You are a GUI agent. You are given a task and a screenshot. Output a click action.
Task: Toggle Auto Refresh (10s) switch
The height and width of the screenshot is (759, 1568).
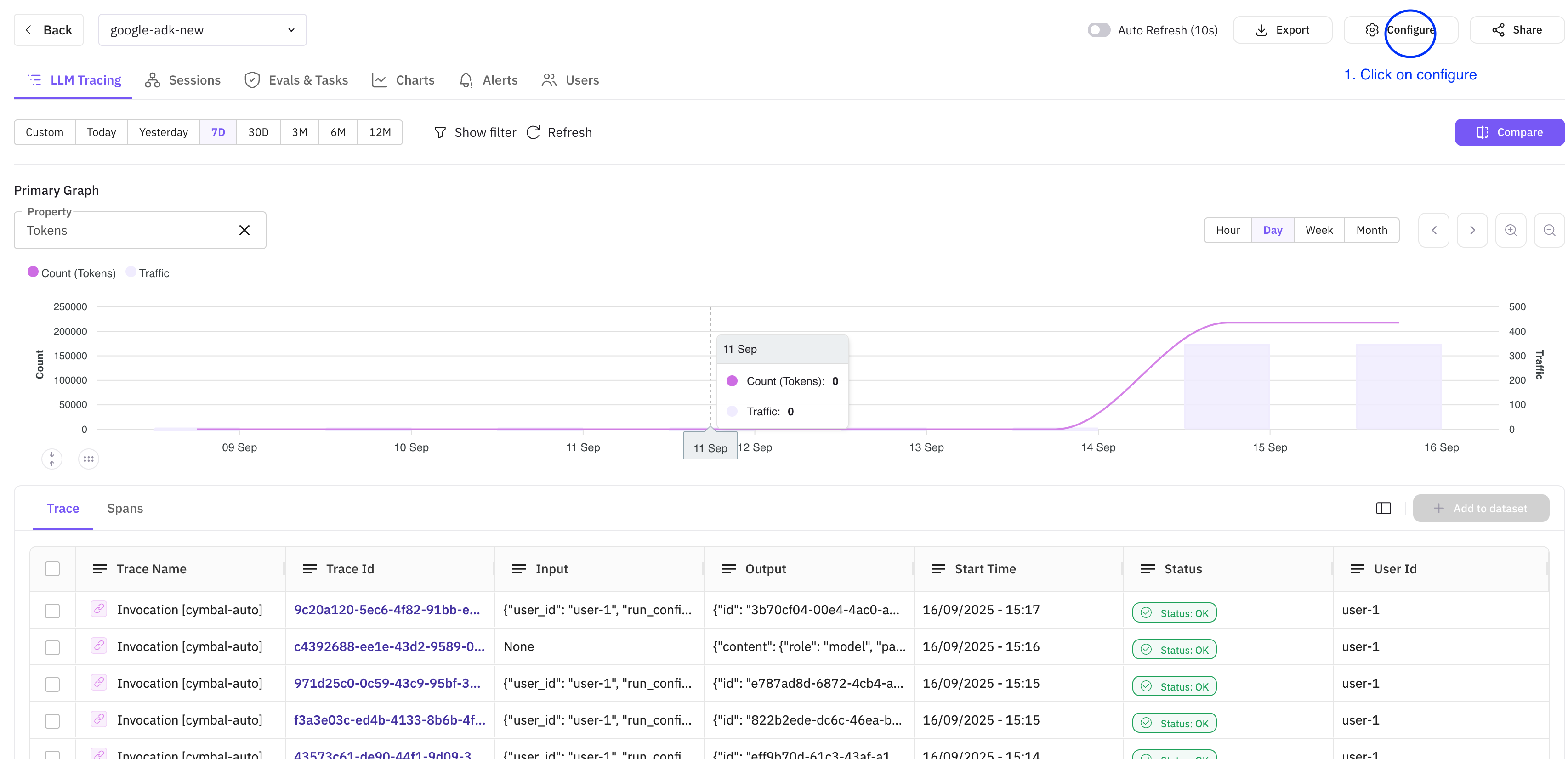(1099, 30)
